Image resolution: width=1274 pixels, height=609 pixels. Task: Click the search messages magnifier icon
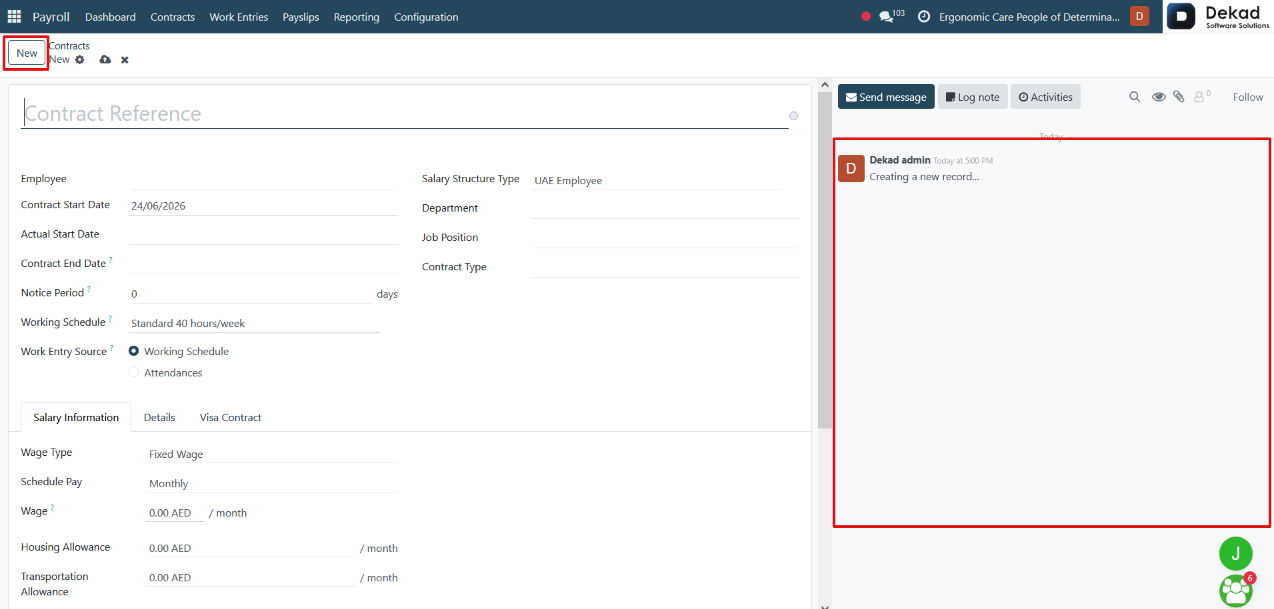[x=1134, y=97]
